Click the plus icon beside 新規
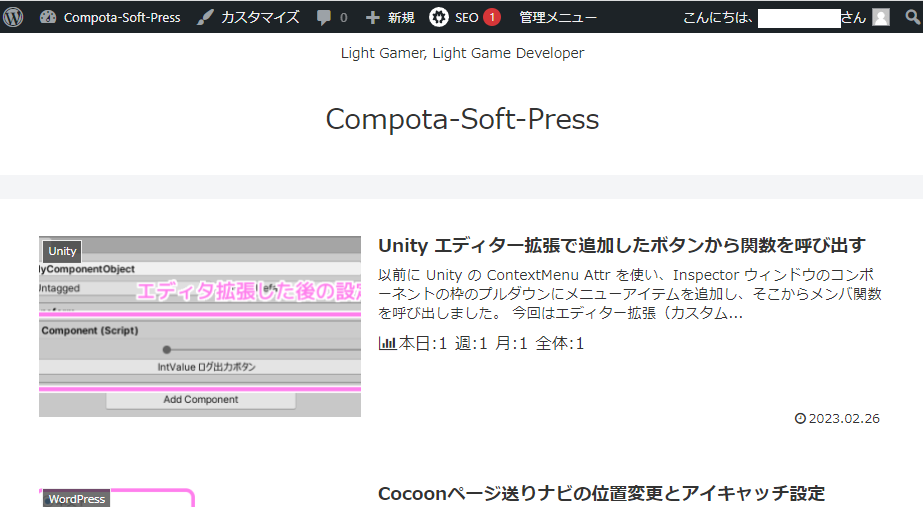This screenshot has height=507, width=923. tap(372, 18)
